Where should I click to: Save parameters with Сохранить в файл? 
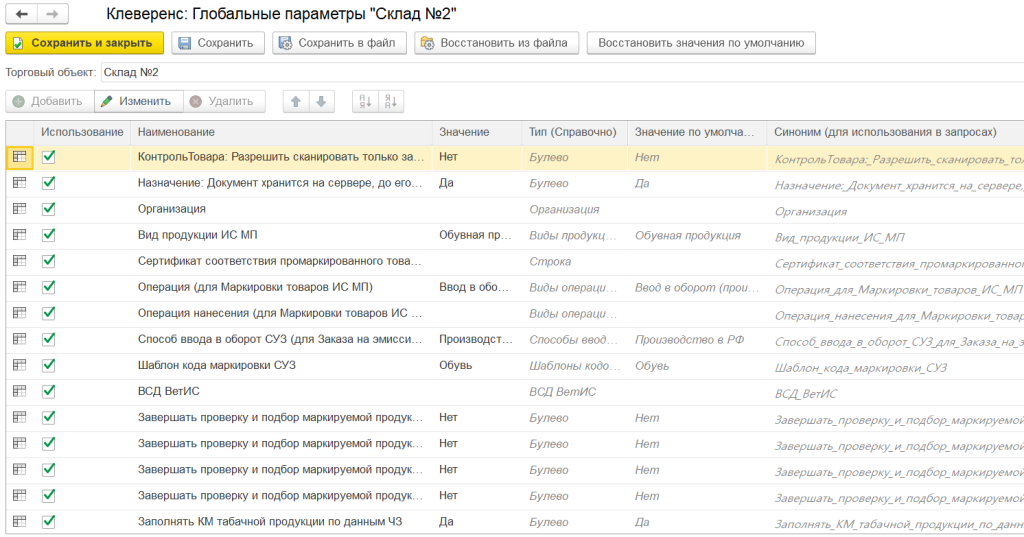tap(340, 43)
